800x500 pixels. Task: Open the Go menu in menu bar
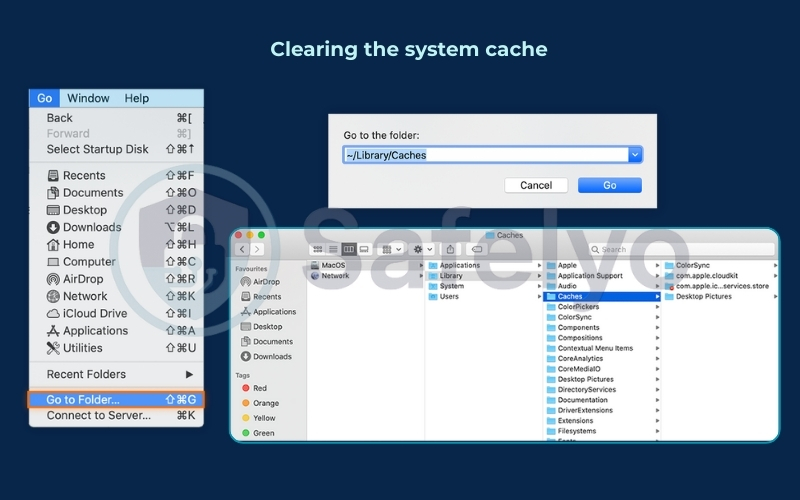pyautogui.click(x=44, y=98)
